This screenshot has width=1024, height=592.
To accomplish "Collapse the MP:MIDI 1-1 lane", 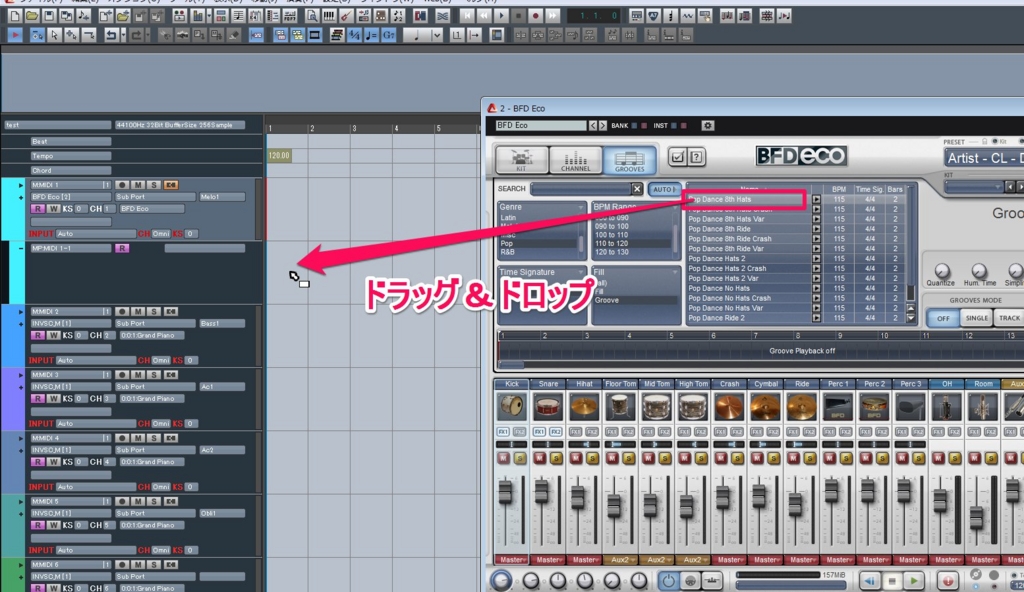I will [20, 248].
